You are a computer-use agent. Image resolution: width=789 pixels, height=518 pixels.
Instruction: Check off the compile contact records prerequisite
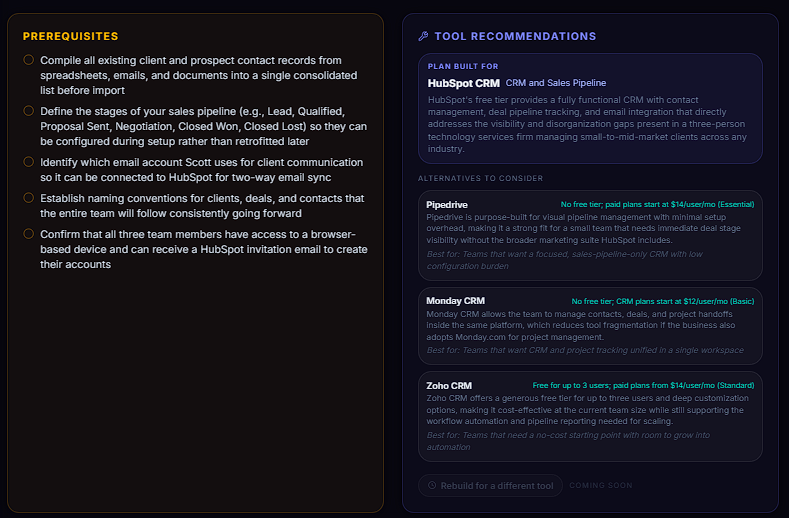point(29,60)
